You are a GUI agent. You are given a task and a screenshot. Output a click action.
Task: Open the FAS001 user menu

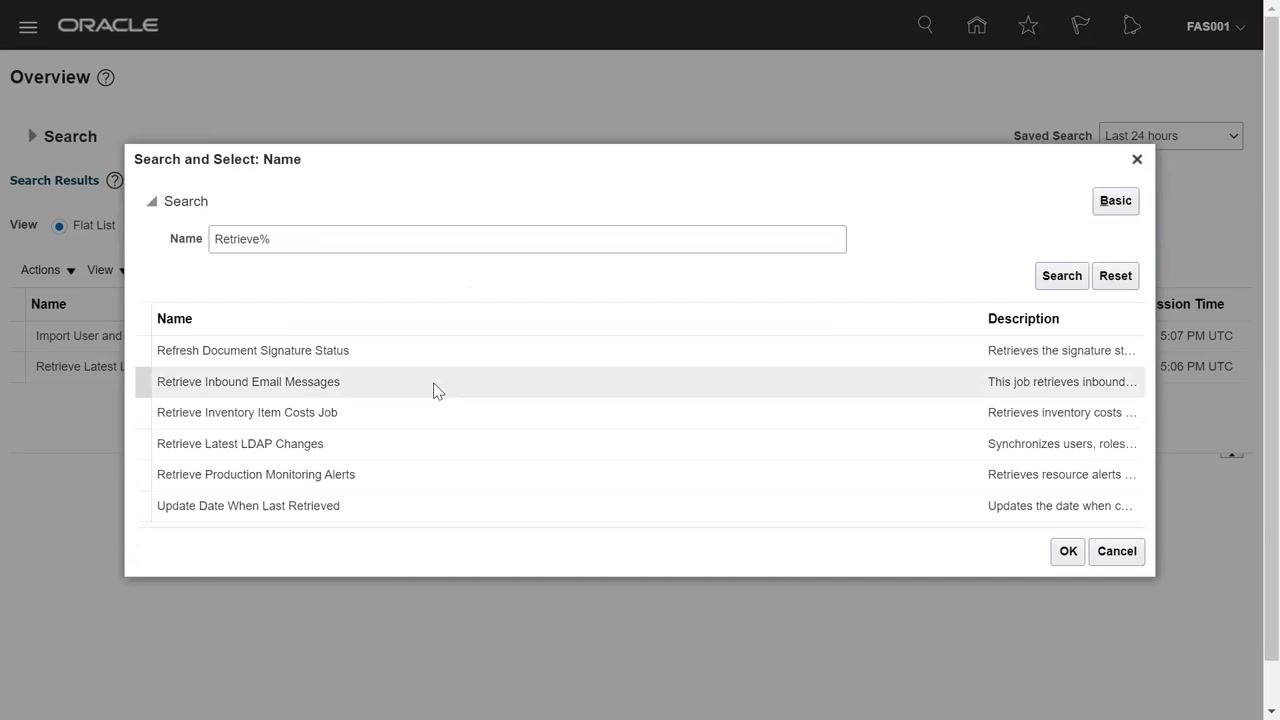1216,27
